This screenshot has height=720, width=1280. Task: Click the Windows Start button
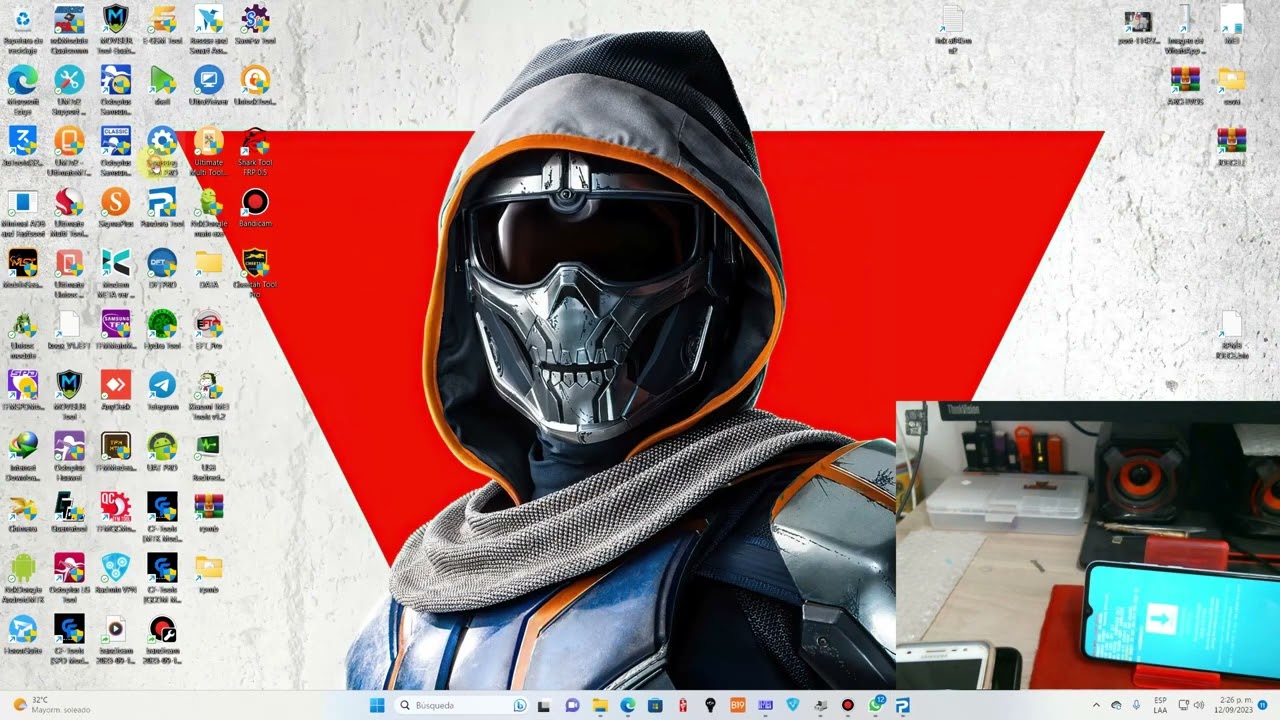pos(377,705)
